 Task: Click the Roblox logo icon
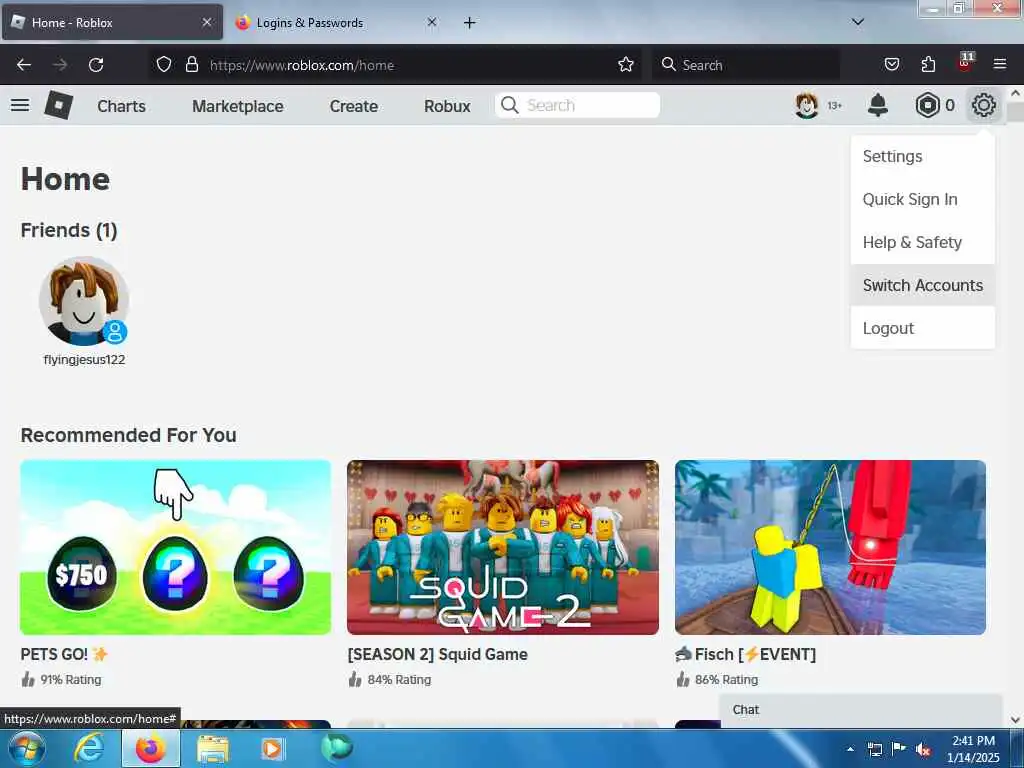58,105
